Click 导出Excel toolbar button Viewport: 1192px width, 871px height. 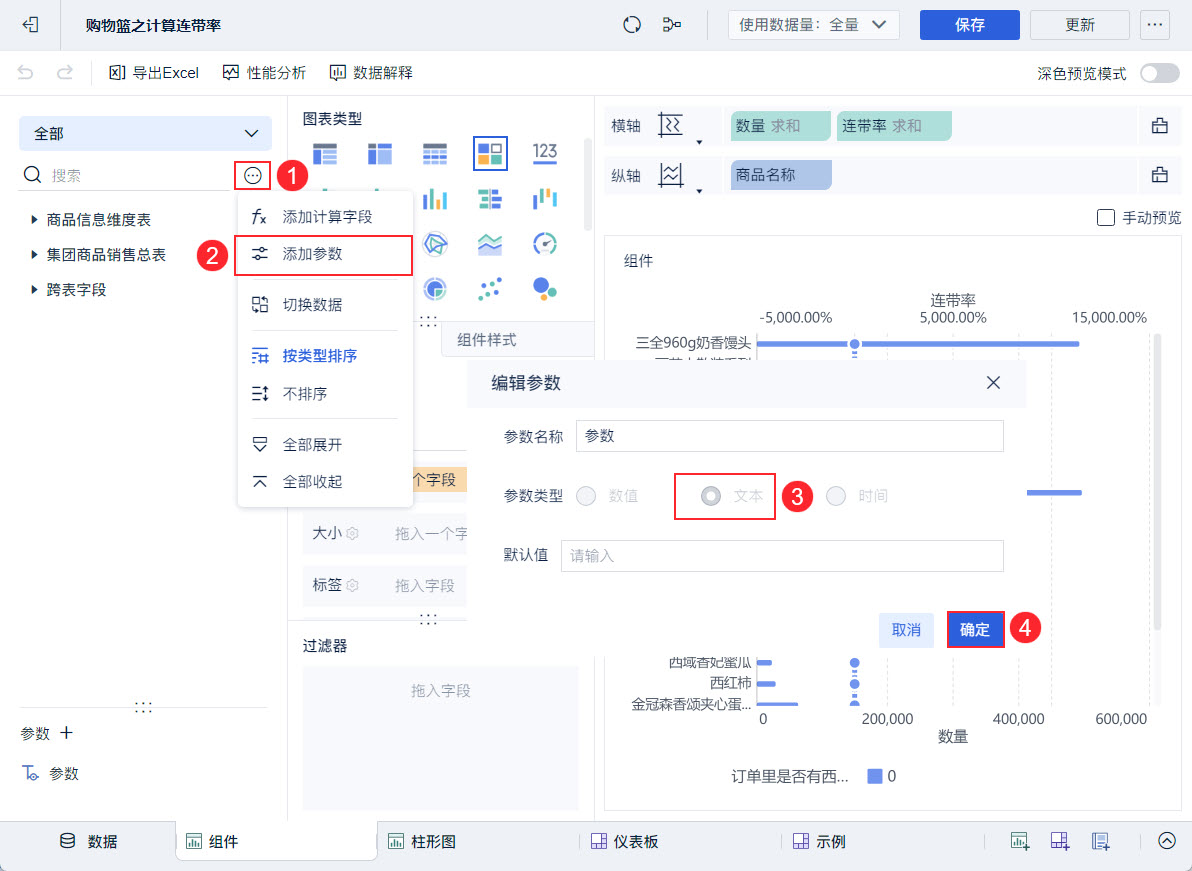point(154,73)
